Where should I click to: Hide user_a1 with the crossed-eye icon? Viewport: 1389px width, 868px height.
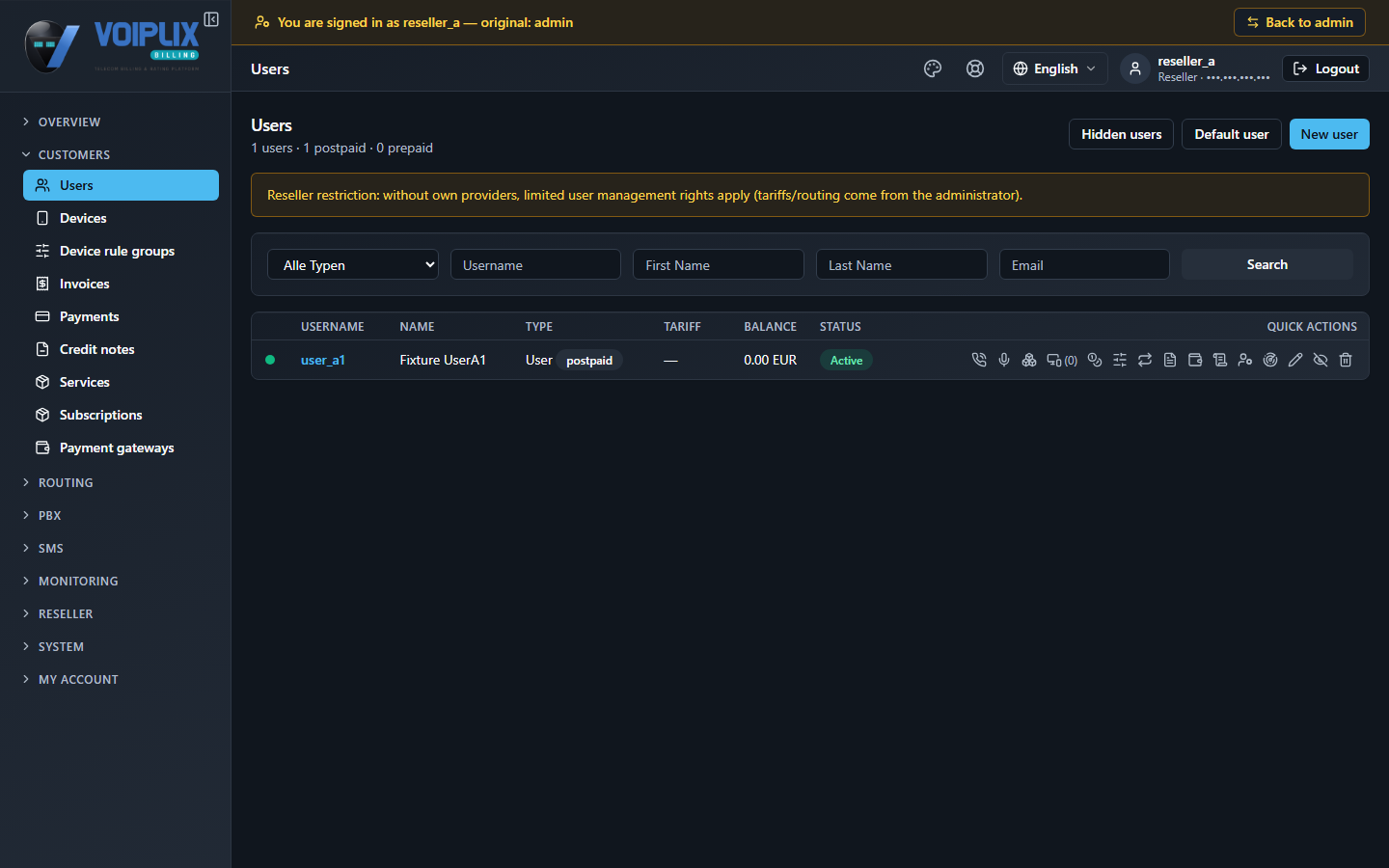[x=1321, y=360]
